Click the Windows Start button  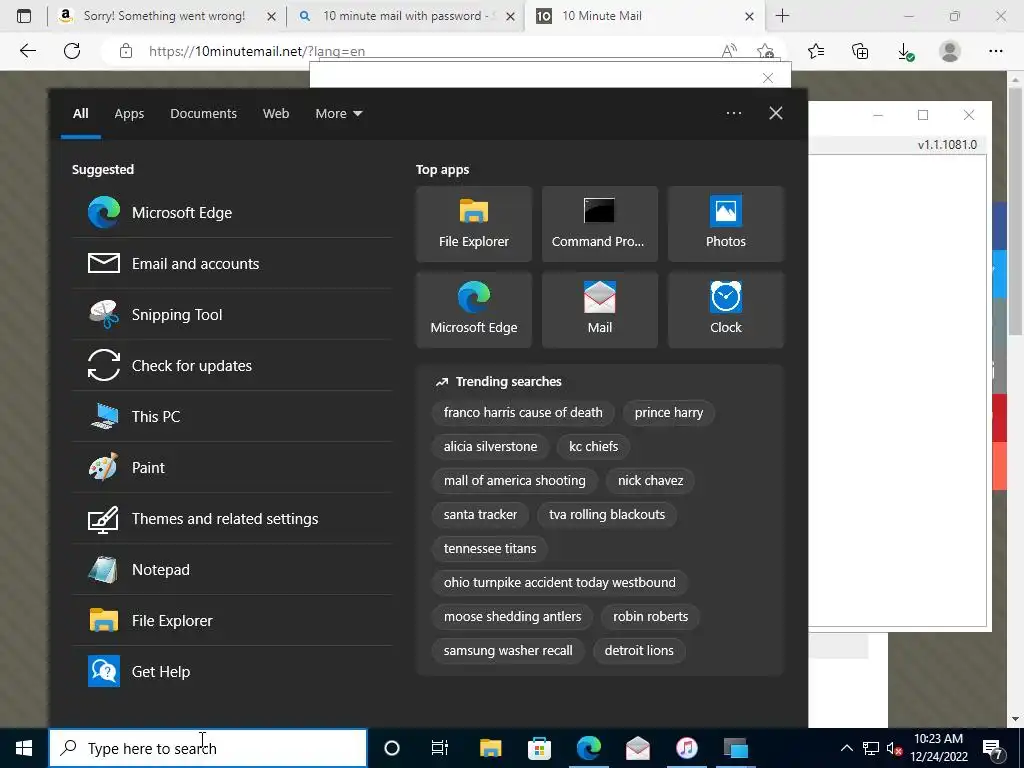click(x=24, y=748)
